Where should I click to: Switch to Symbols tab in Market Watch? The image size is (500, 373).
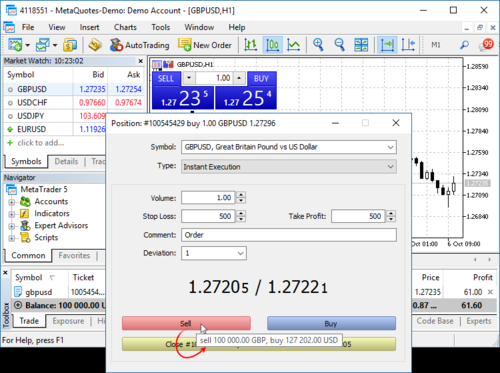pos(26,161)
